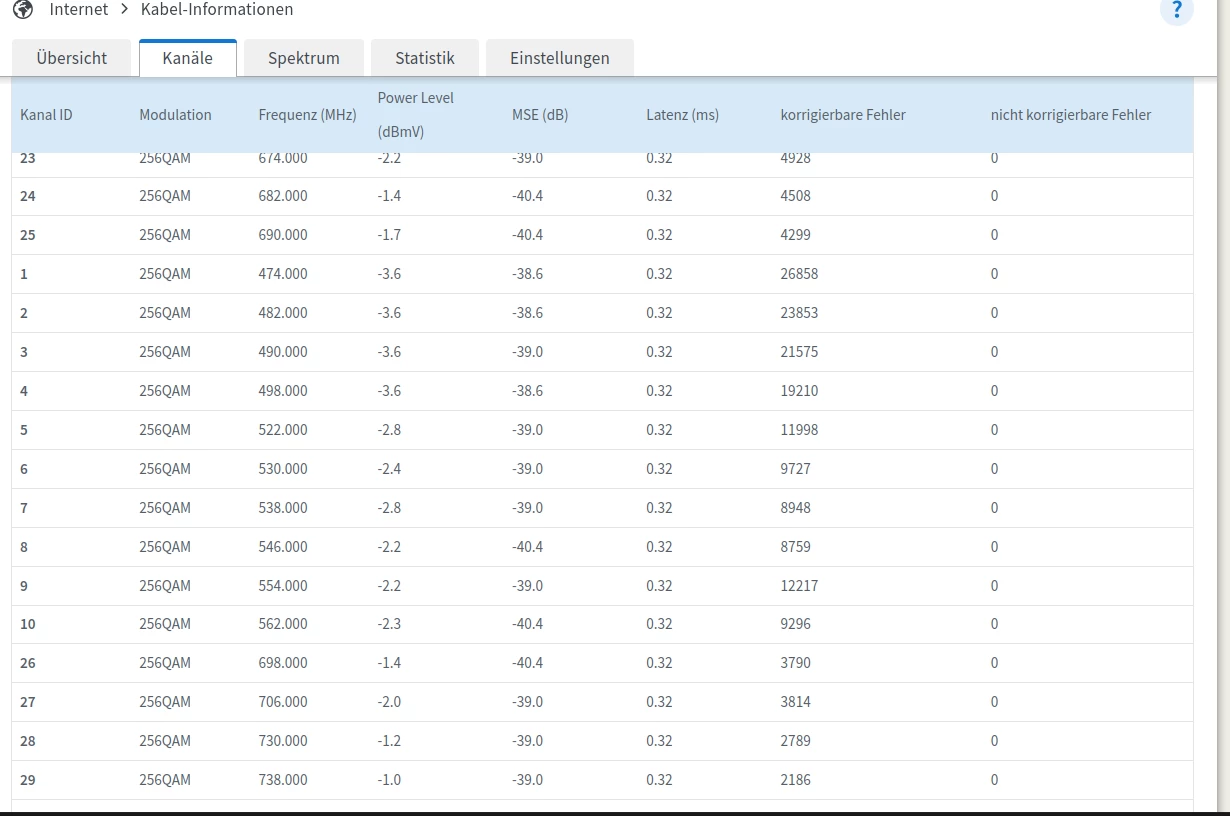The width and height of the screenshot is (1230, 816).
Task: Click power level -1.2 in channel 28 row
Action: coord(389,741)
